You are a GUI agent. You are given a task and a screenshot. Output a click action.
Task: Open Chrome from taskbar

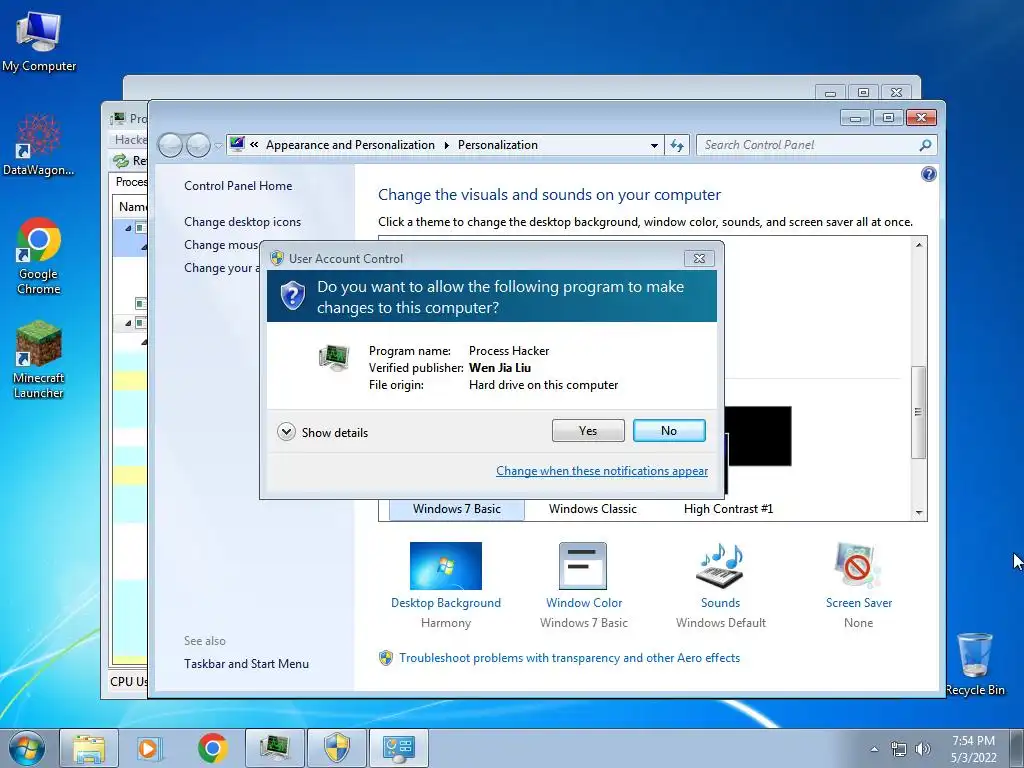[212, 748]
